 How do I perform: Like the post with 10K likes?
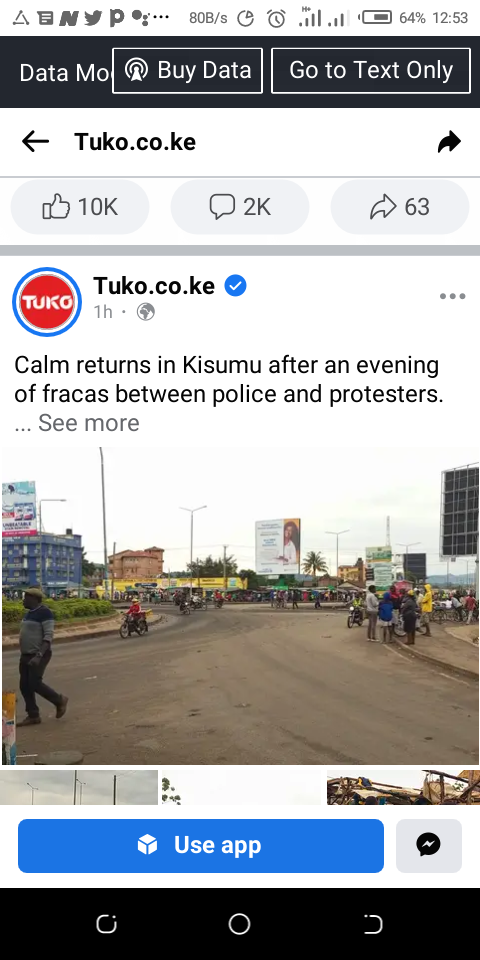point(80,207)
